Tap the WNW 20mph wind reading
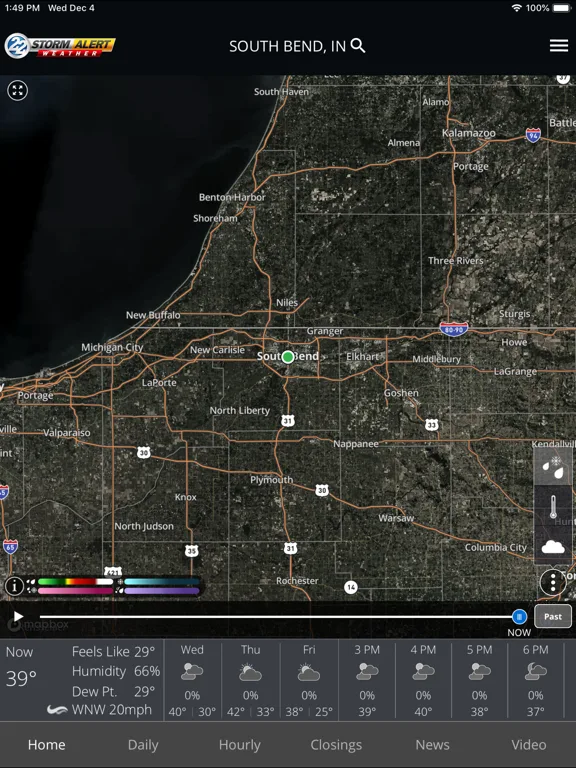The image size is (576, 768). [112, 710]
